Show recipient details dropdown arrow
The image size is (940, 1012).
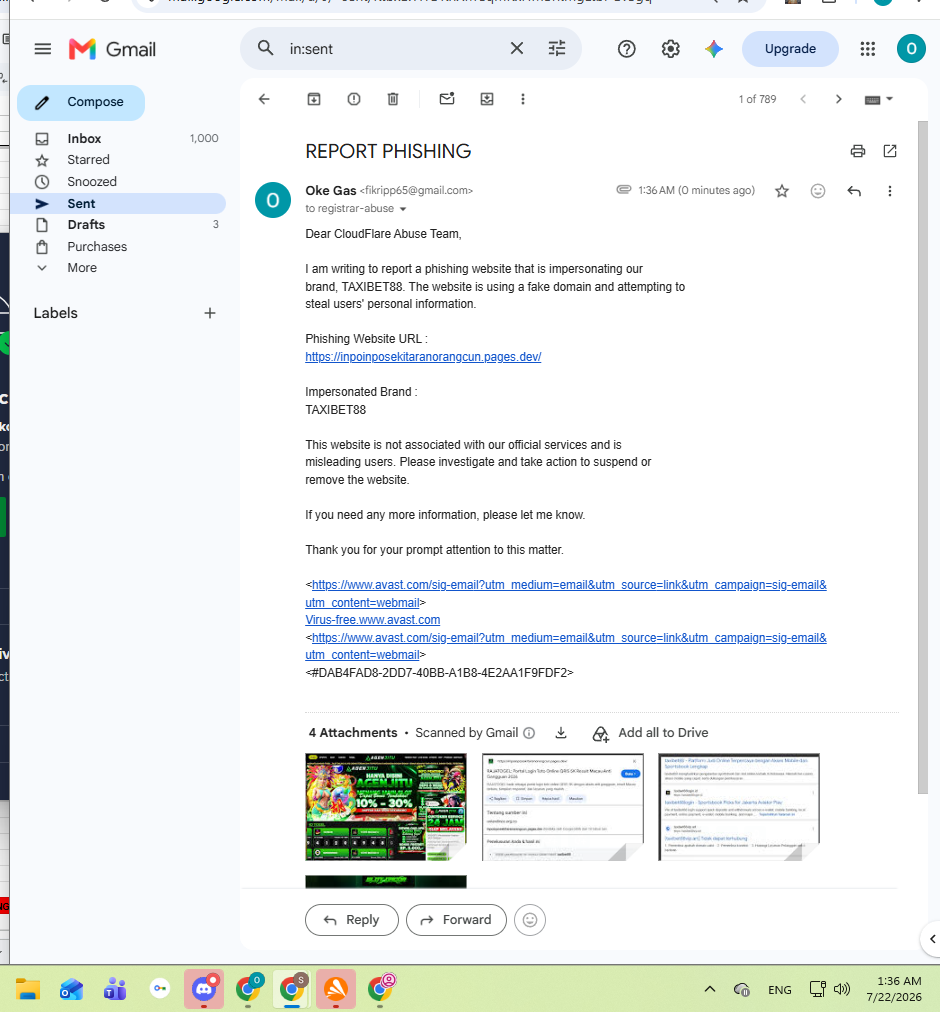(x=403, y=209)
